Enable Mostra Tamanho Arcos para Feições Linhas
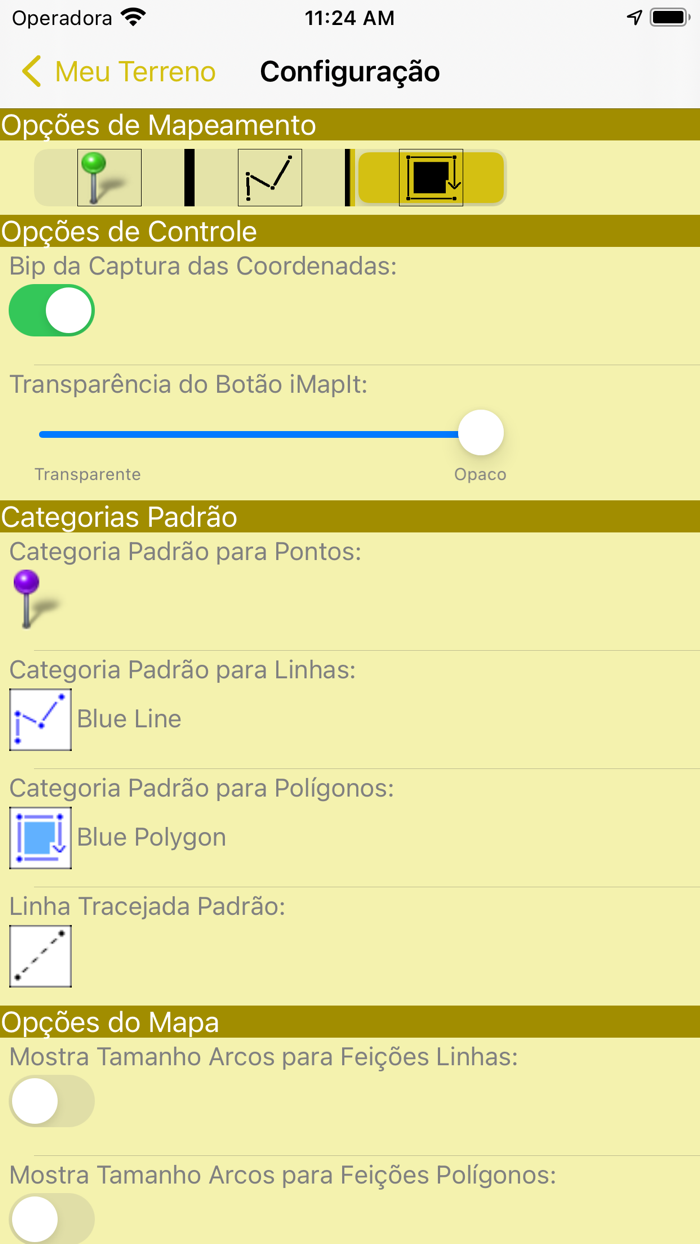This screenshot has height=1244, width=700. click(51, 1100)
